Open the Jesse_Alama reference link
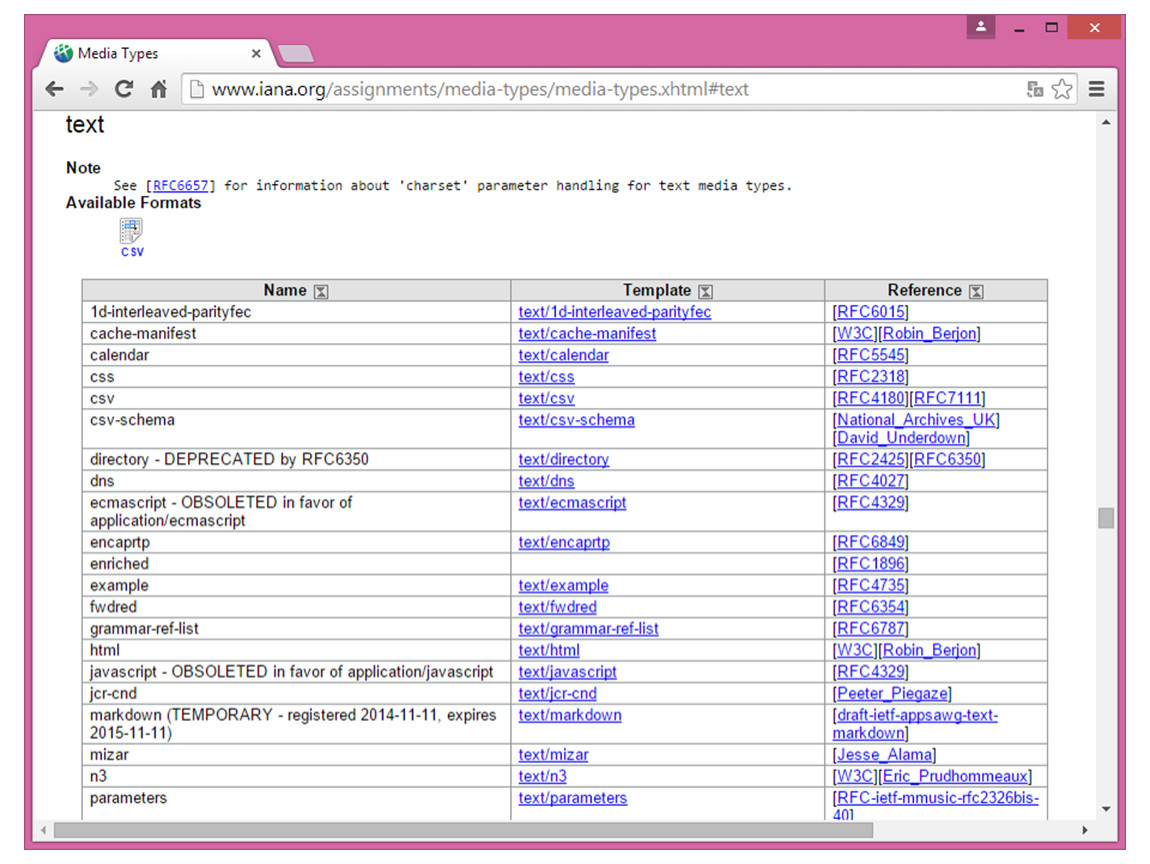This screenshot has width=1150, height=864. [x=885, y=755]
